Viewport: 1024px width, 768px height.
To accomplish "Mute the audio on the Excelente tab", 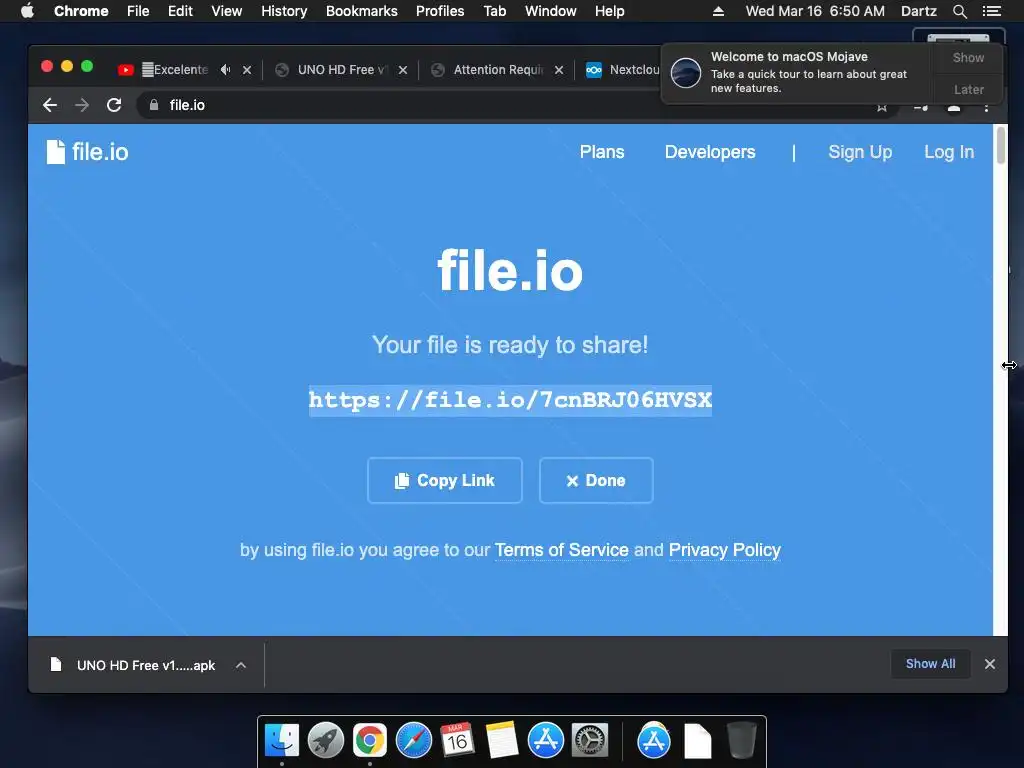I will (225, 69).
